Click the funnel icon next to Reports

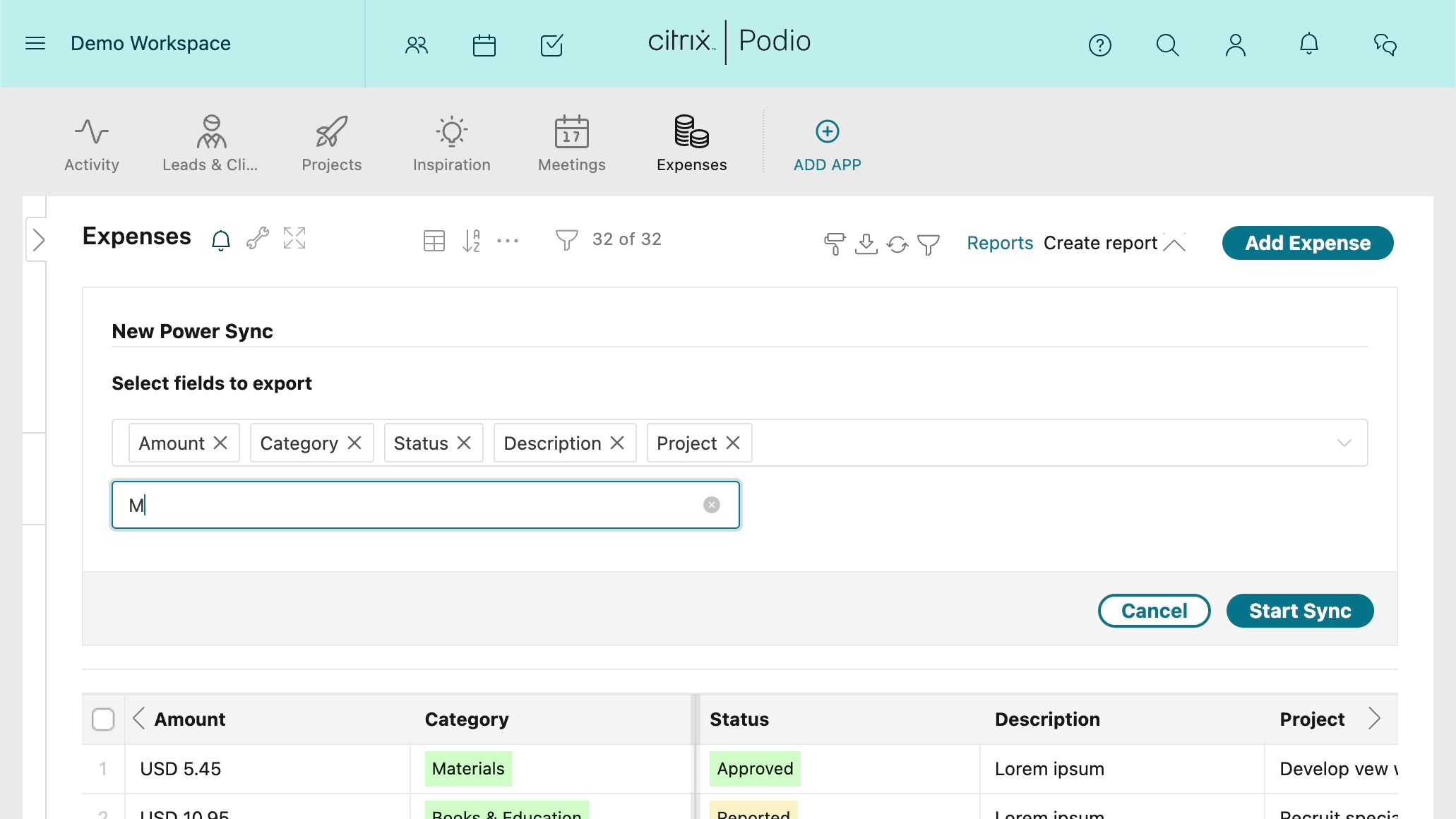tap(929, 244)
